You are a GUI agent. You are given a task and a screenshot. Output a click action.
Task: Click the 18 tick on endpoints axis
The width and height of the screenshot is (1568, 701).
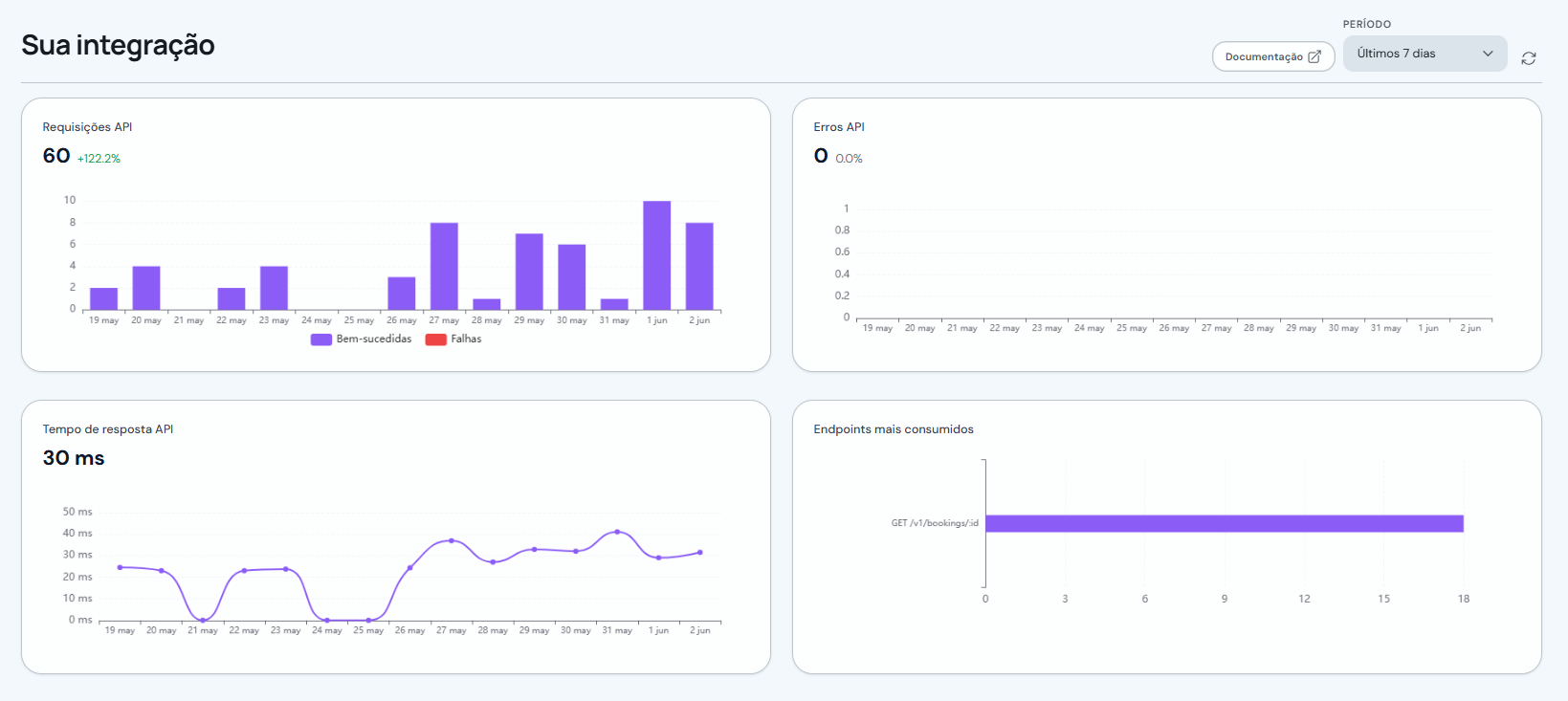point(1464,599)
